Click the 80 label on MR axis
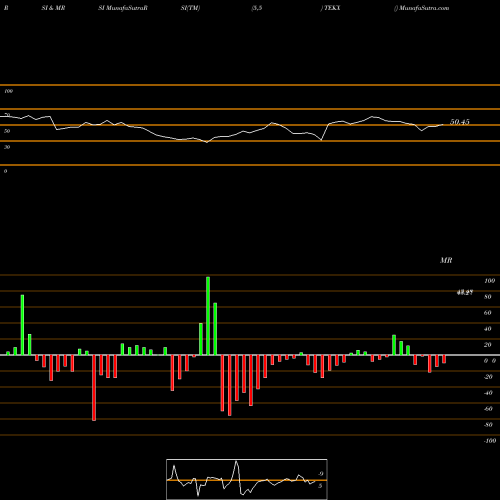This screenshot has width=500, height=500. [x=488, y=297]
